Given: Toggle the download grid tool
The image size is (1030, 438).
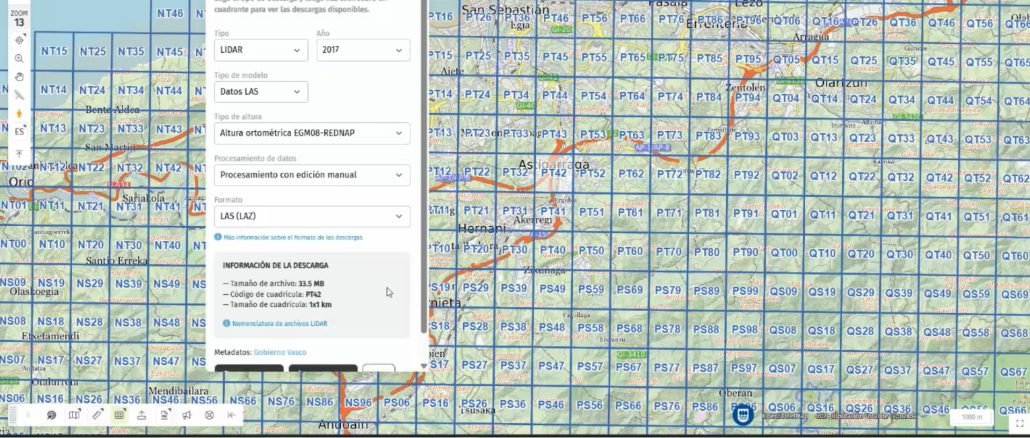Looking at the screenshot, I should pyautogui.click(x=119, y=415).
